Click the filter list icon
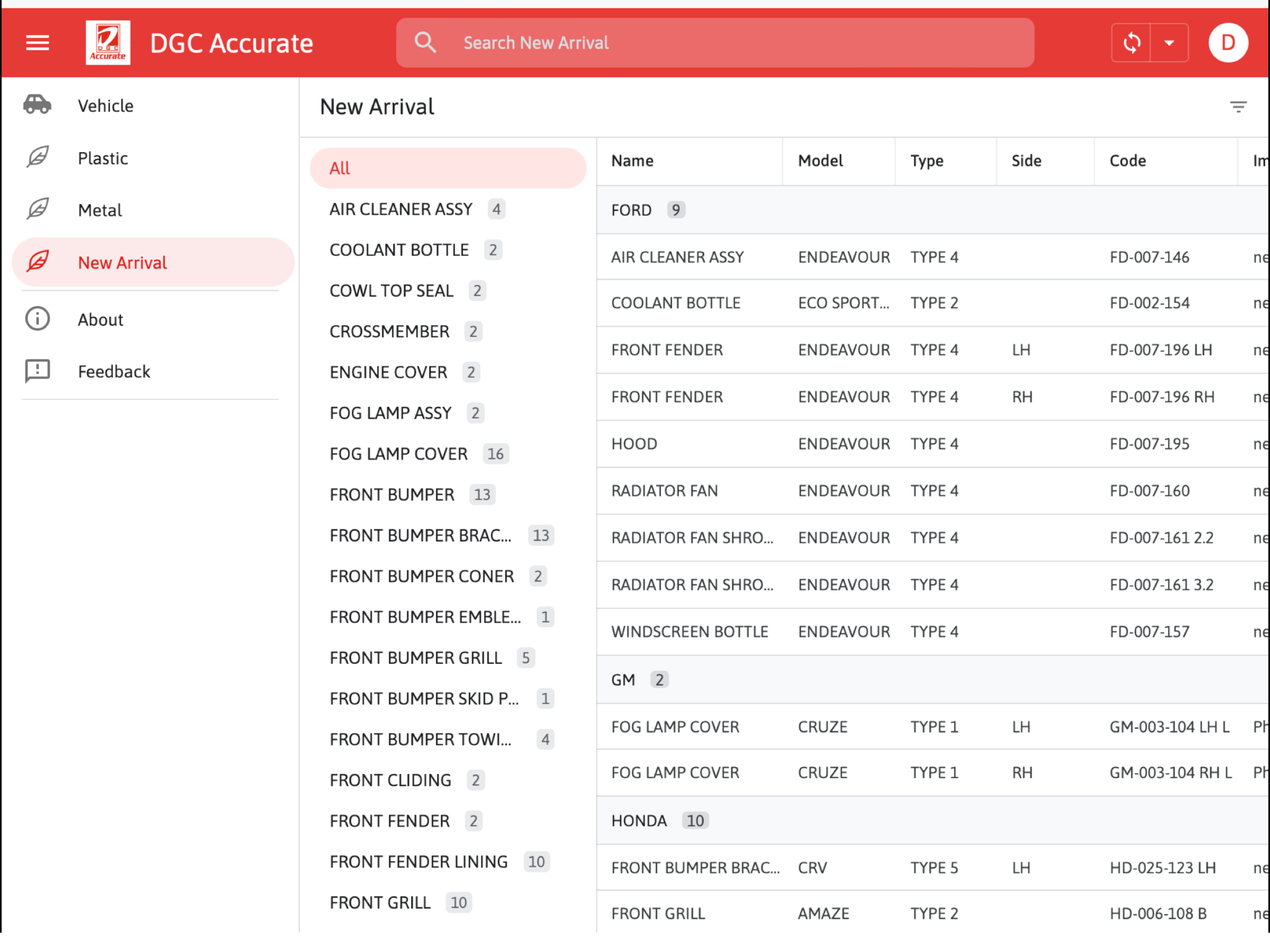This screenshot has width=1270, height=952. (1239, 107)
